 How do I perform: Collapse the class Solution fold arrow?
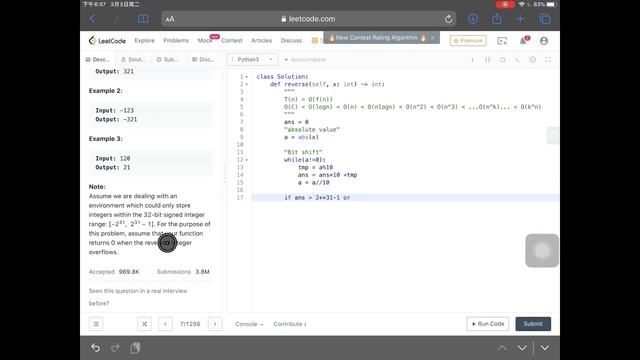[x=247, y=77]
